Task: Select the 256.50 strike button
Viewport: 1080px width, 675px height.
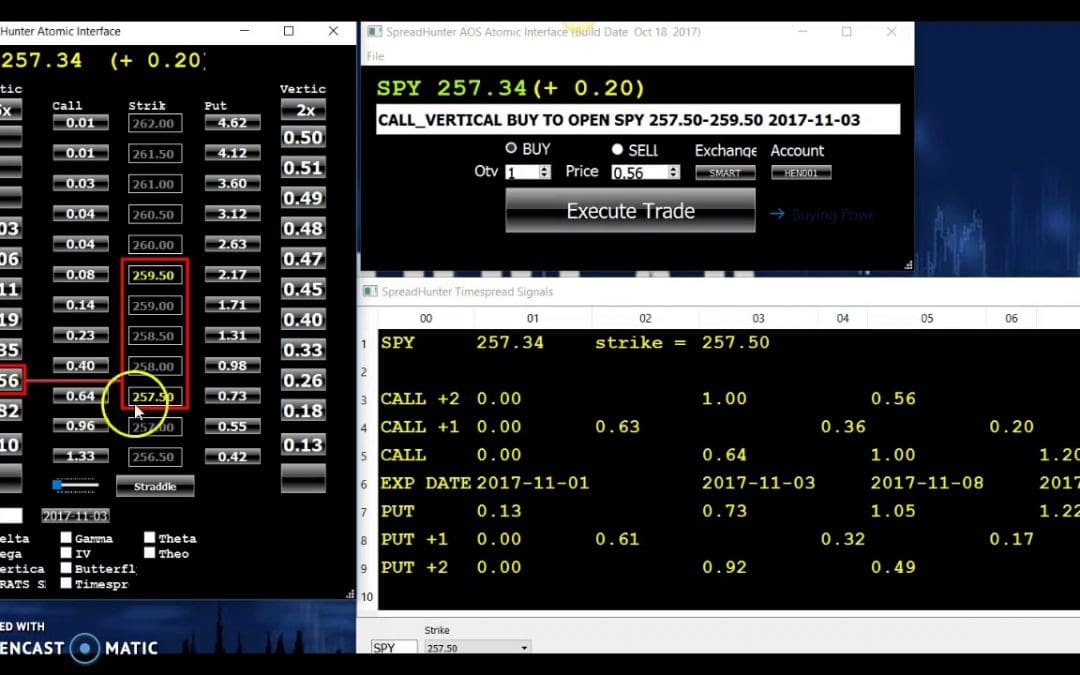Action: point(155,457)
